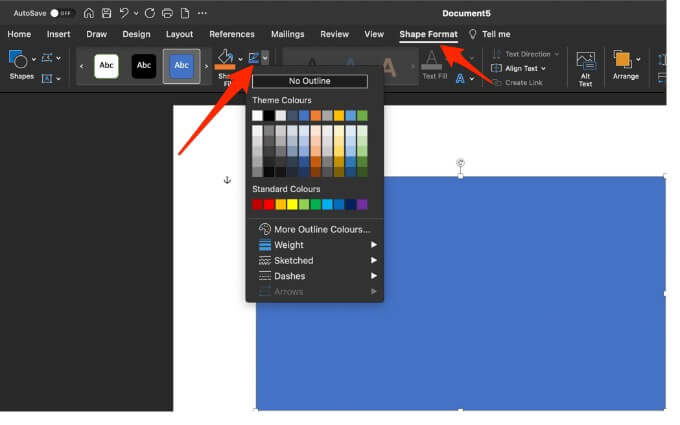Image resolution: width=680 pixels, height=425 pixels.
Task: Select the Shape Format tab
Action: coord(428,34)
